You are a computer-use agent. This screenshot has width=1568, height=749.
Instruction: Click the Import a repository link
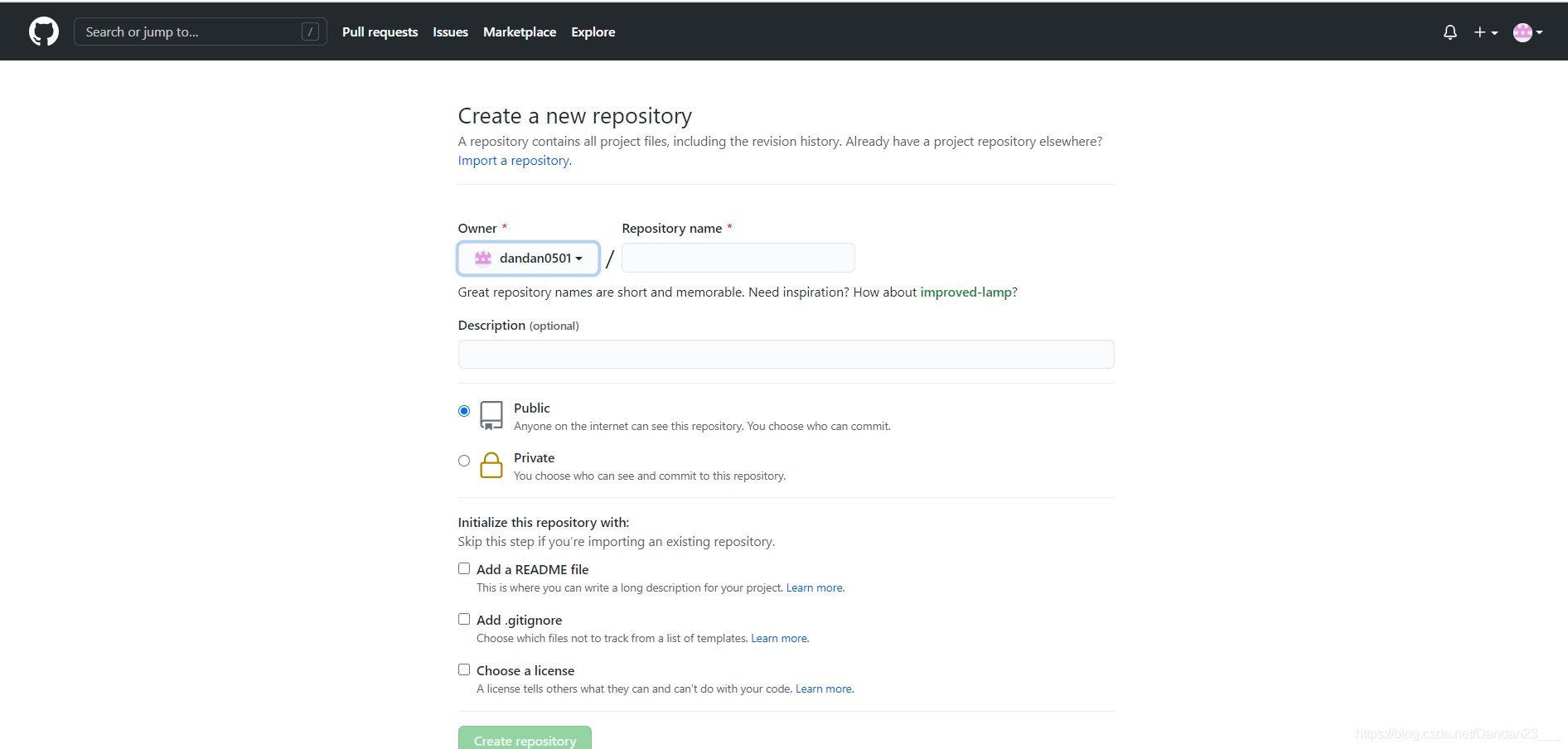[x=515, y=161]
